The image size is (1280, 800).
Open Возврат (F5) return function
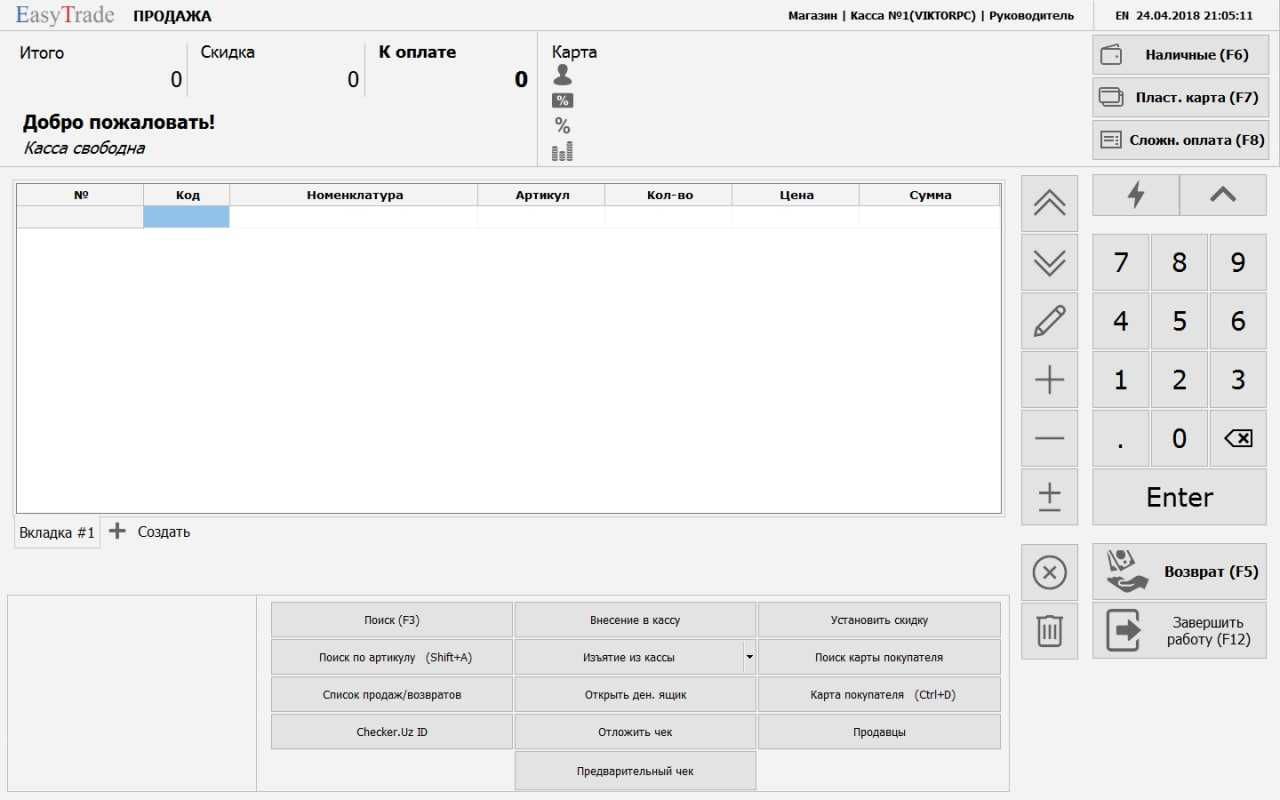pyautogui.click(x=1179, y=572)
